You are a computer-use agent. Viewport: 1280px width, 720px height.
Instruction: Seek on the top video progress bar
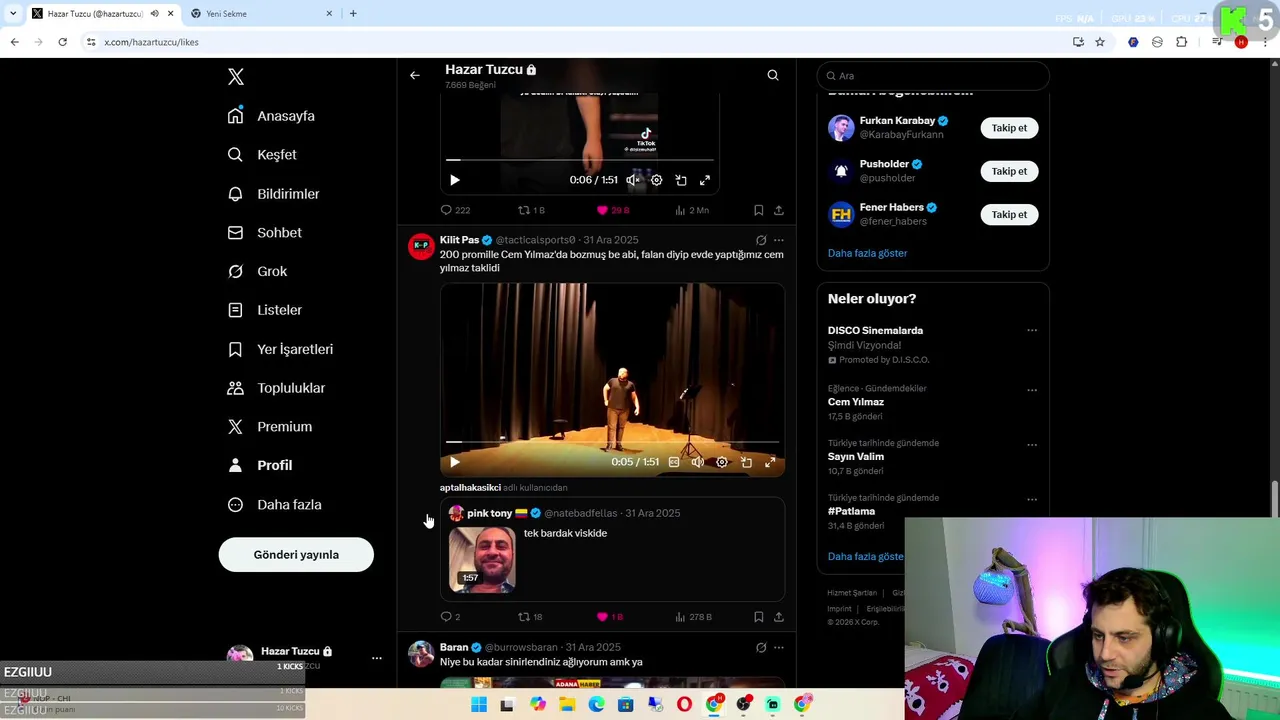coord(580,160)
